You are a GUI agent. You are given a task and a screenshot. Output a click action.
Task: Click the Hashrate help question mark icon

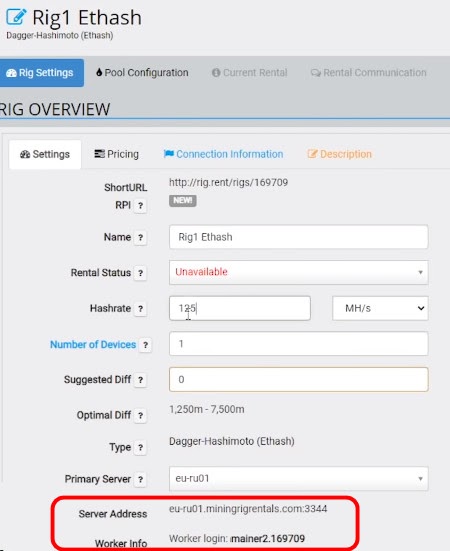pos(141,309)
